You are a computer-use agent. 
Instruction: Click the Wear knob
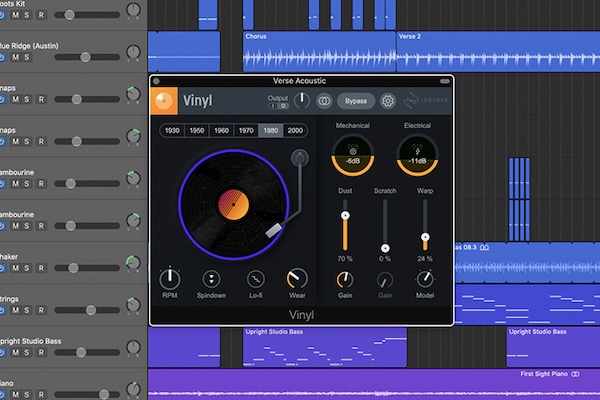(x=297, y=279)
